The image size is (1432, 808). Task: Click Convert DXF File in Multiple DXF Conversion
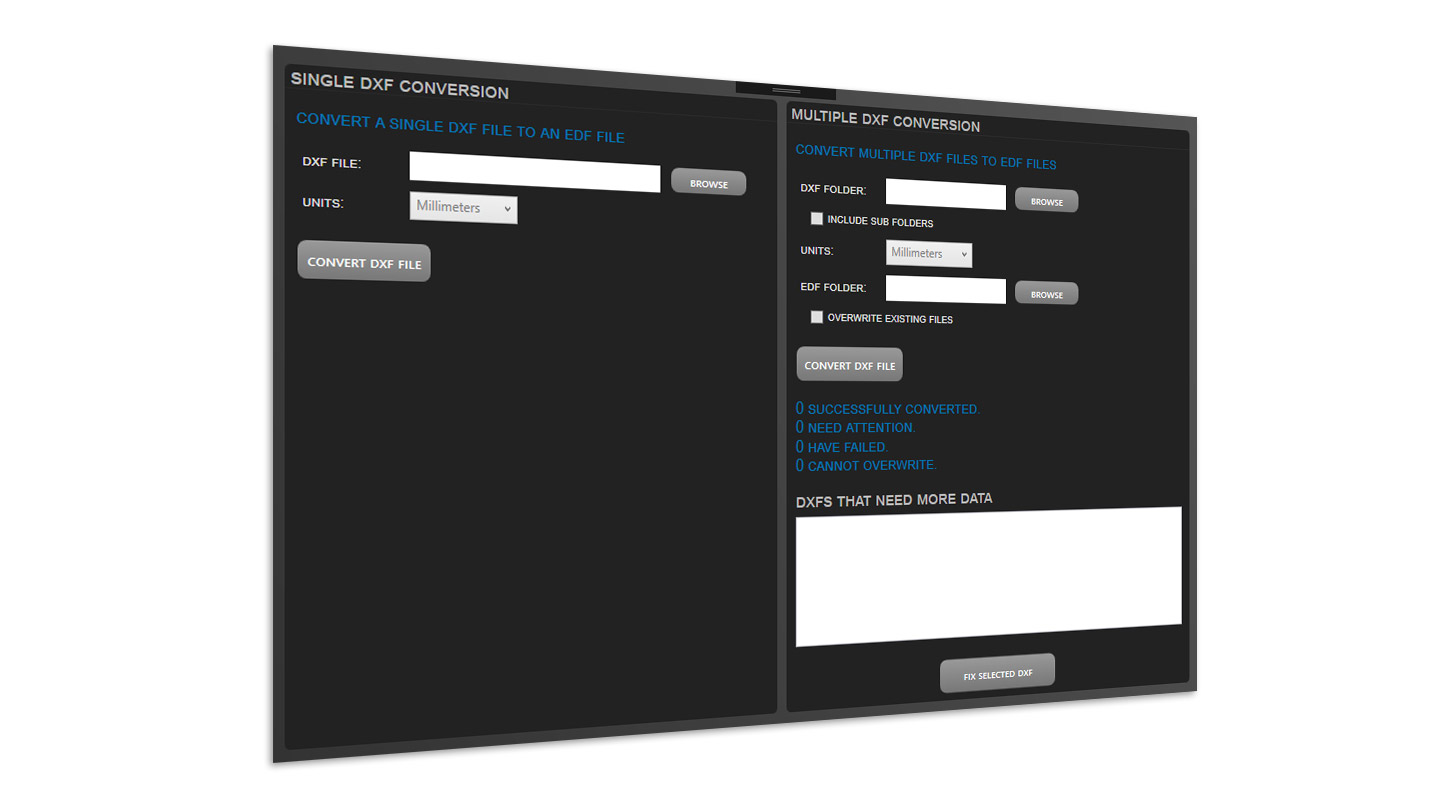click(x=850, y=365)
